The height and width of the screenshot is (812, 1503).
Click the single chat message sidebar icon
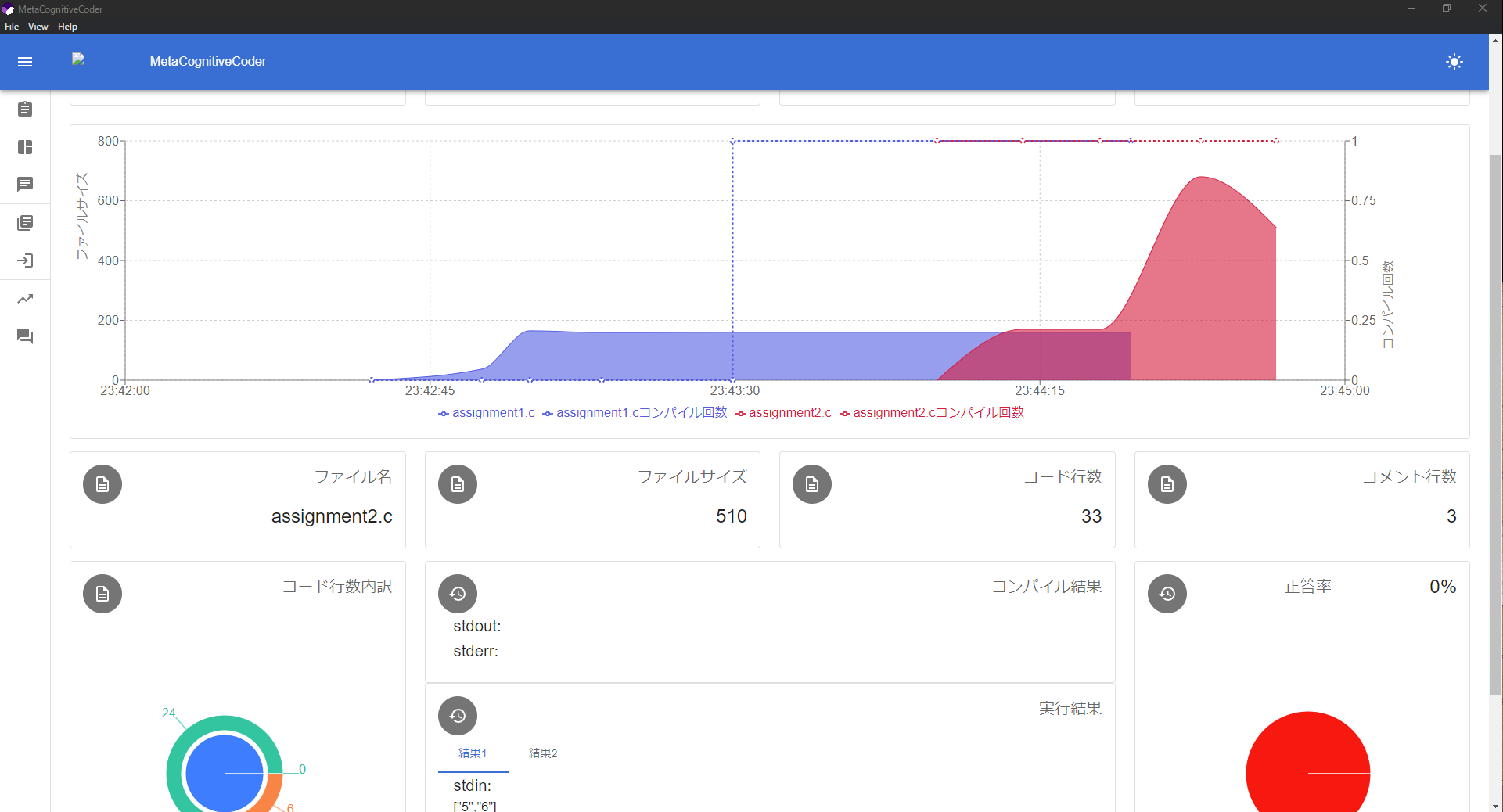pos(25,185)
